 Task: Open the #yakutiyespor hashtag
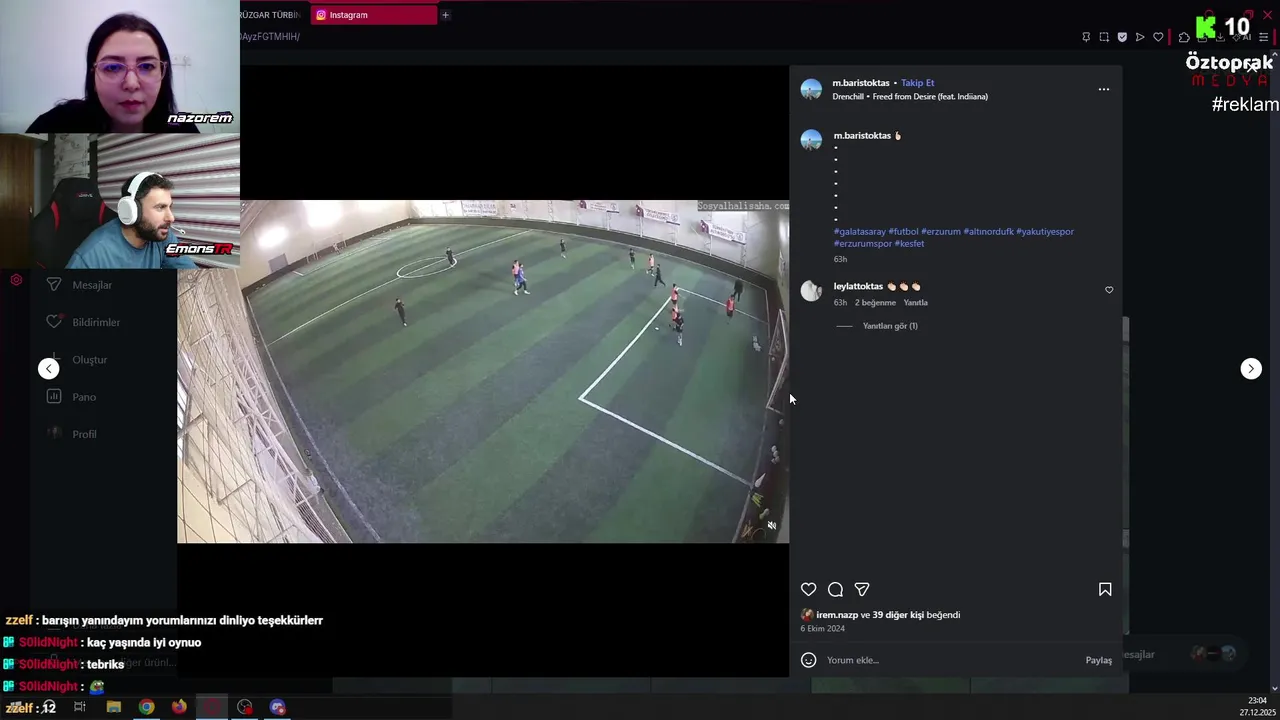pos(1045,232)
